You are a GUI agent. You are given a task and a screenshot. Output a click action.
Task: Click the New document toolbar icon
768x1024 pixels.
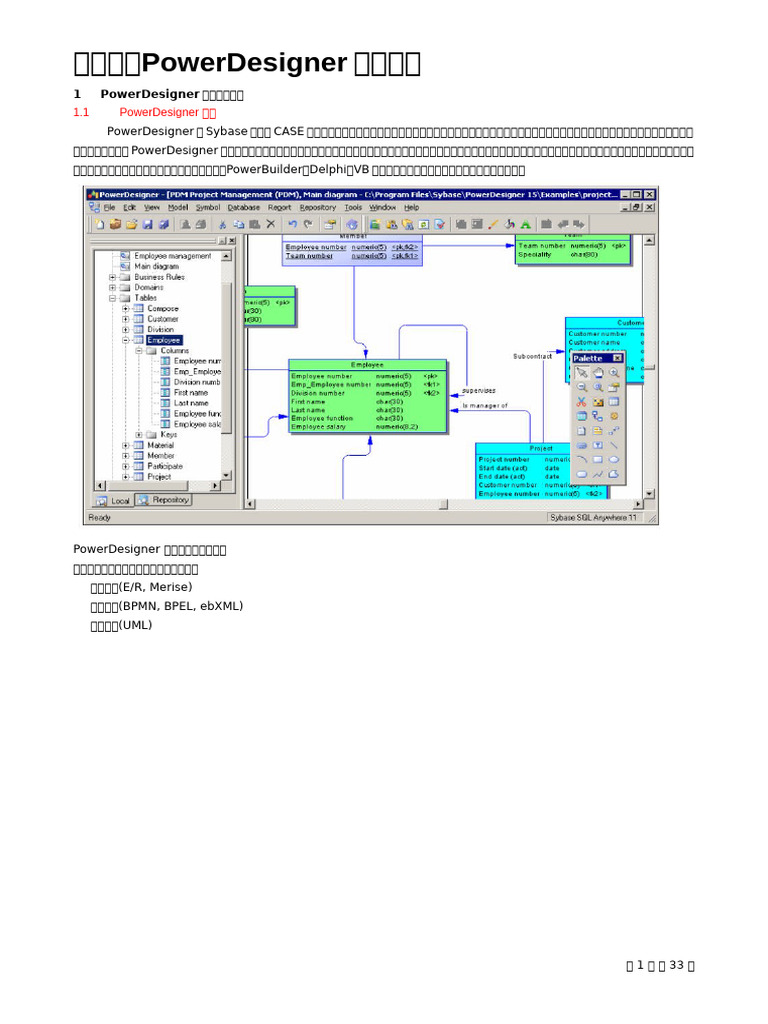click(x=99, y=224)
